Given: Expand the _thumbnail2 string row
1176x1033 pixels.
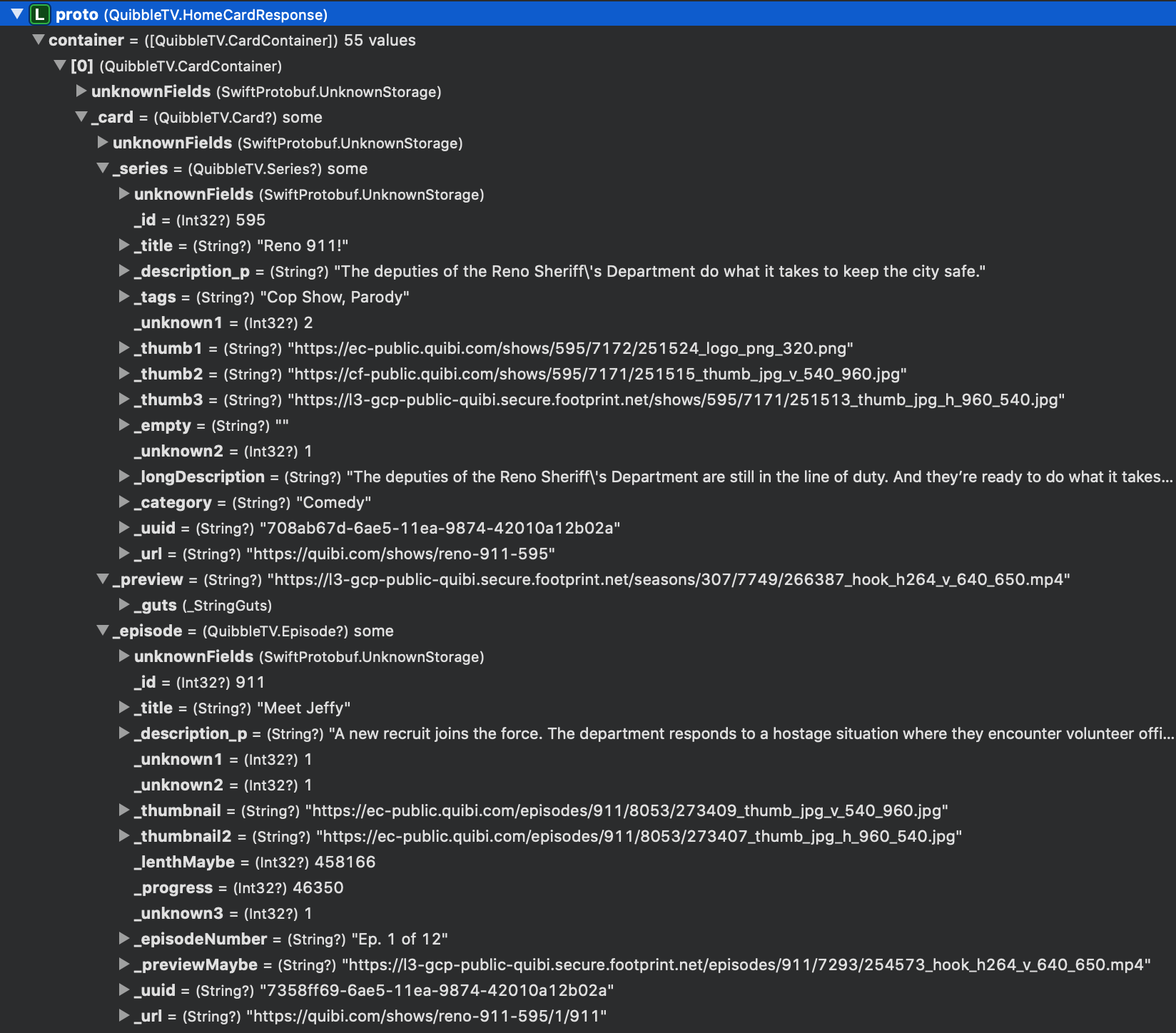Looking at the screenshot, I should pos(124,835).
